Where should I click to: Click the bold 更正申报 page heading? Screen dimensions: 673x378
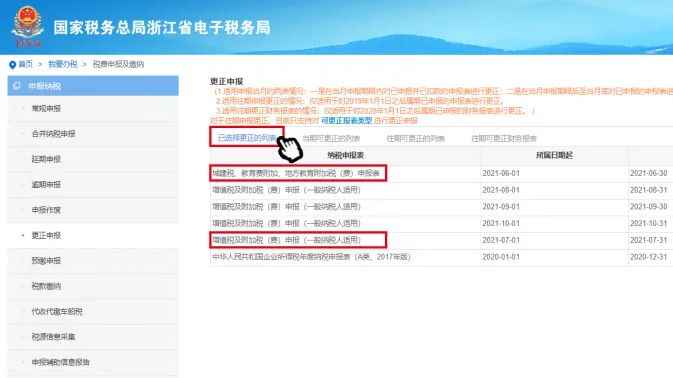point(227,81)
